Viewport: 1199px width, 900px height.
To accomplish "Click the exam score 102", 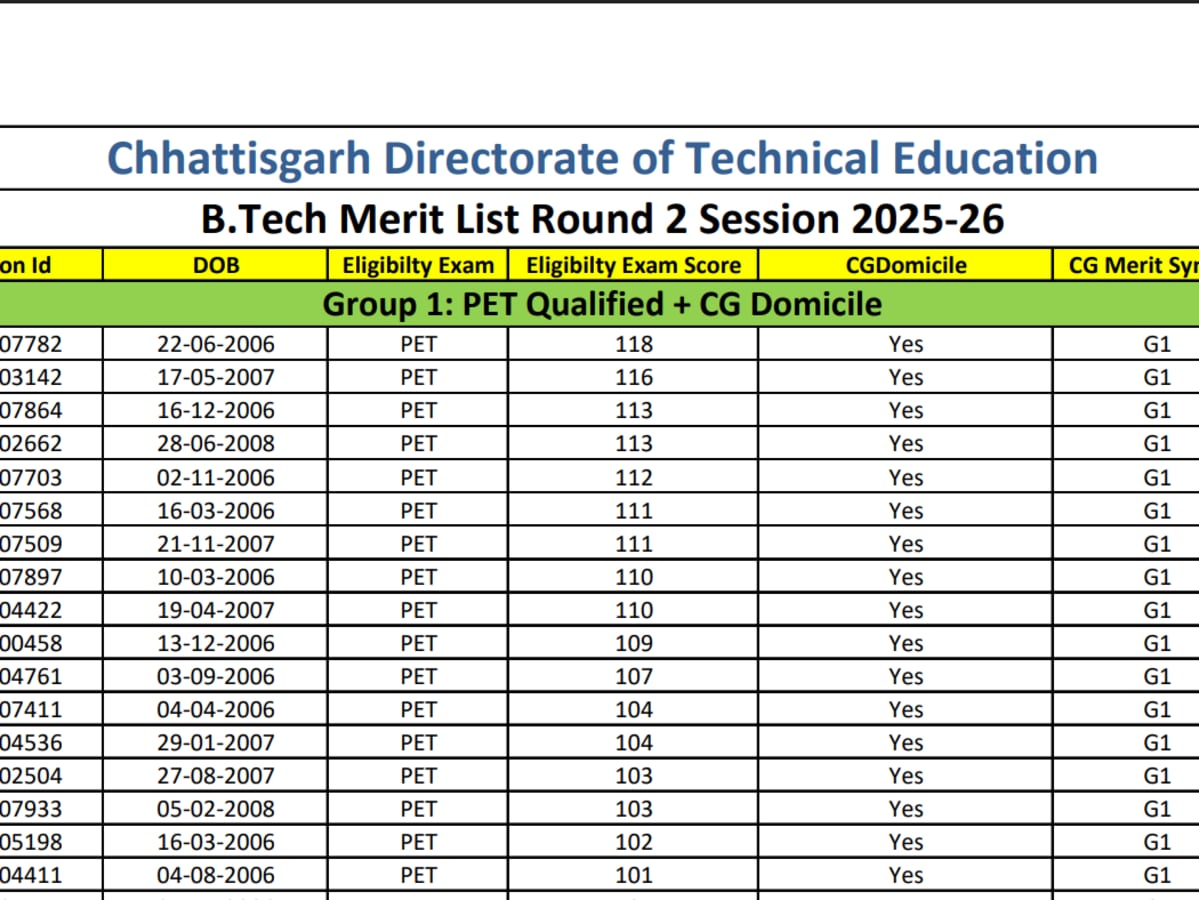I will pos(634,842).
